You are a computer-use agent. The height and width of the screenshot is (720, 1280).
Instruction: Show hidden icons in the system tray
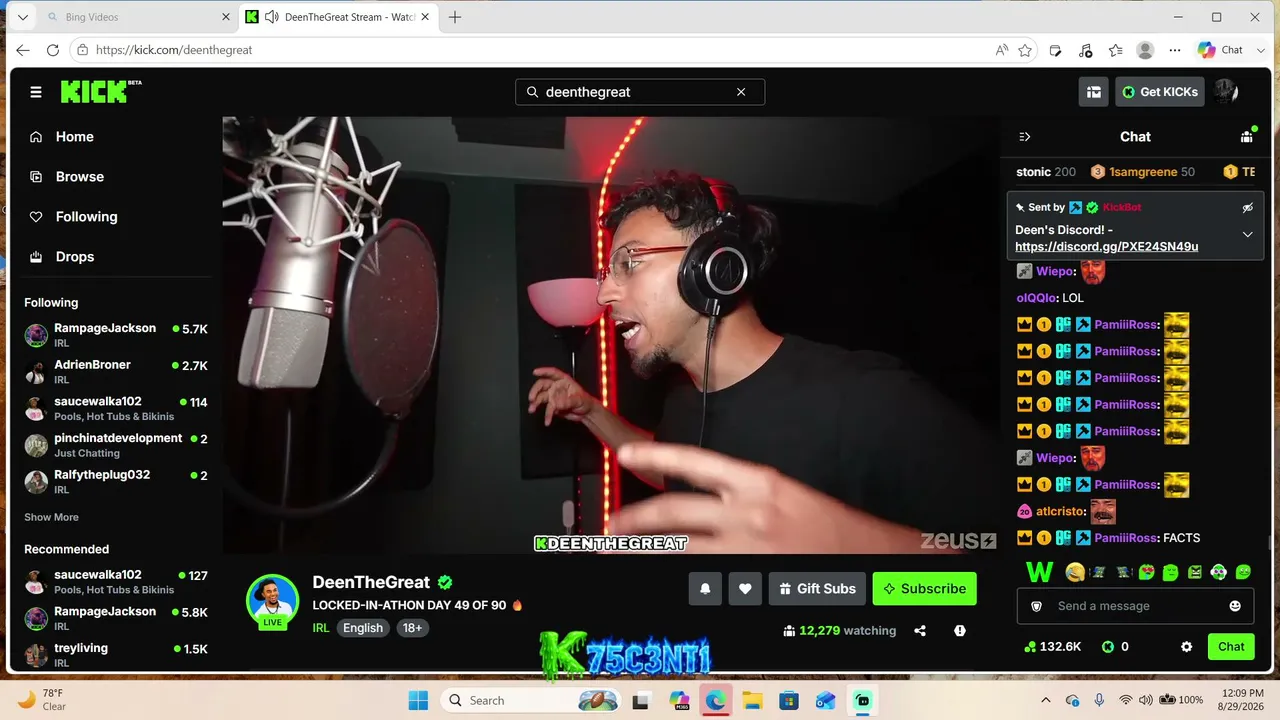pyautogui.click(x=1046, y=700)
